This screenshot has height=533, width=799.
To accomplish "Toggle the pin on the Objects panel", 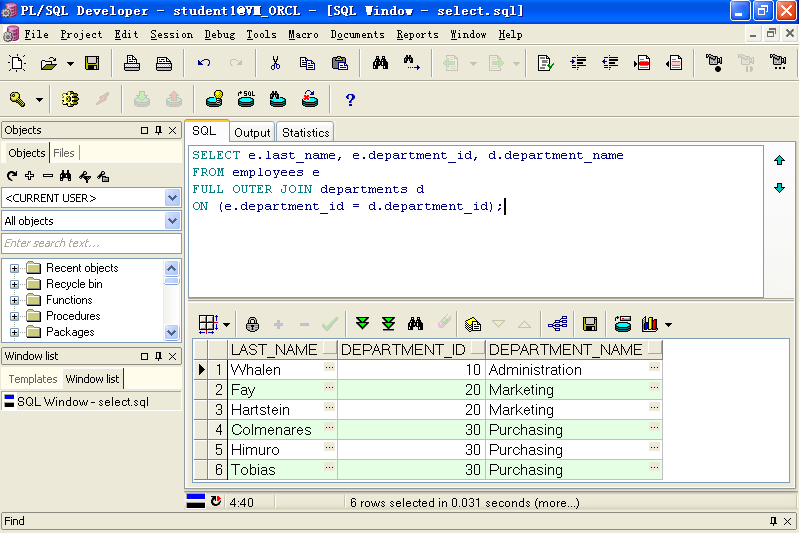I will (x=158, y=130).
